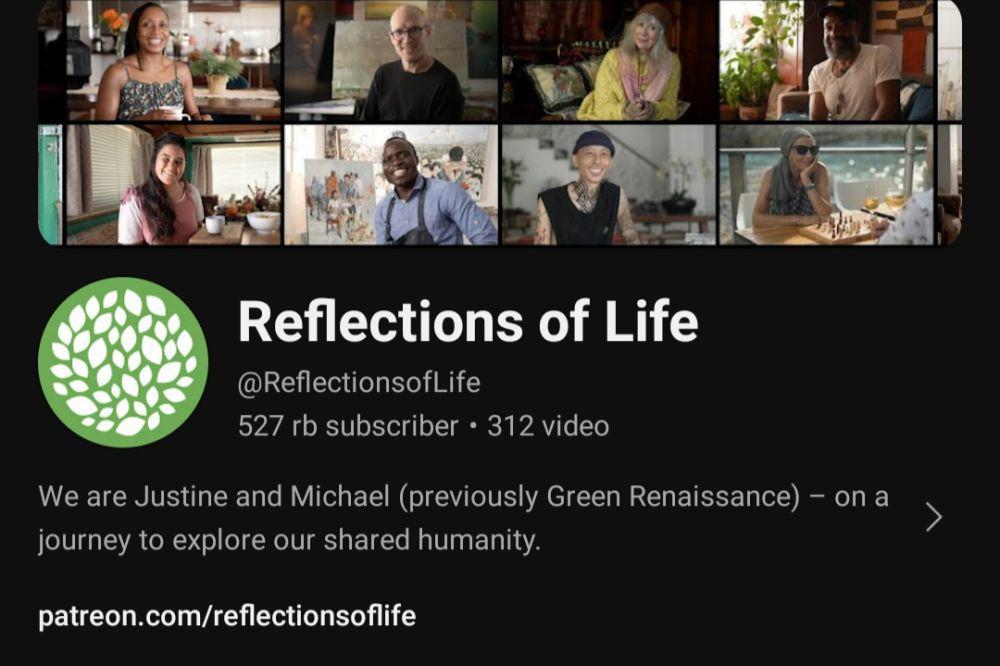Click banner photo of long-haired woman with mug

tap(173, 185)
